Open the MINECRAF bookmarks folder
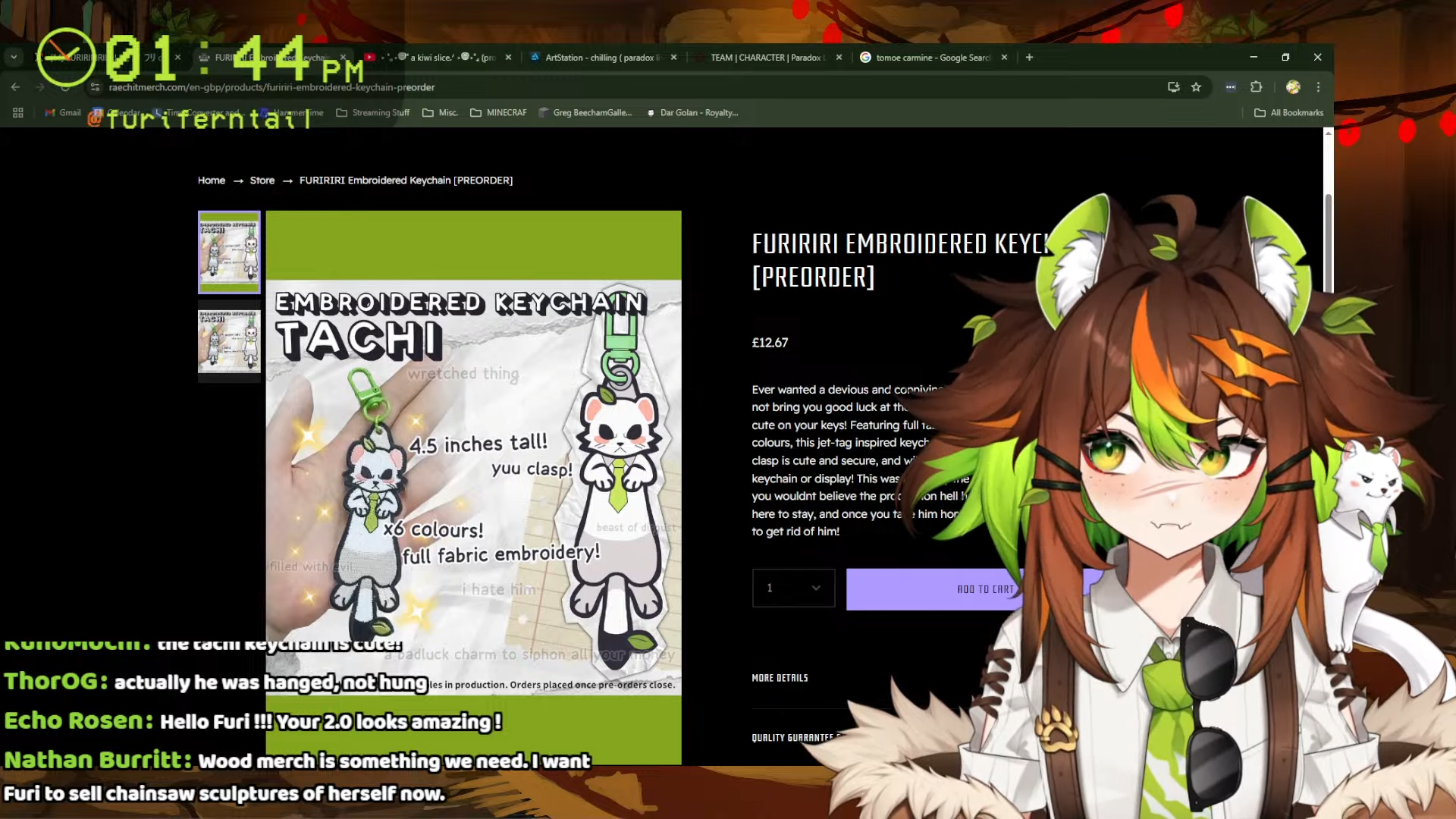The image size is (1456, 819). pos(498,113)
